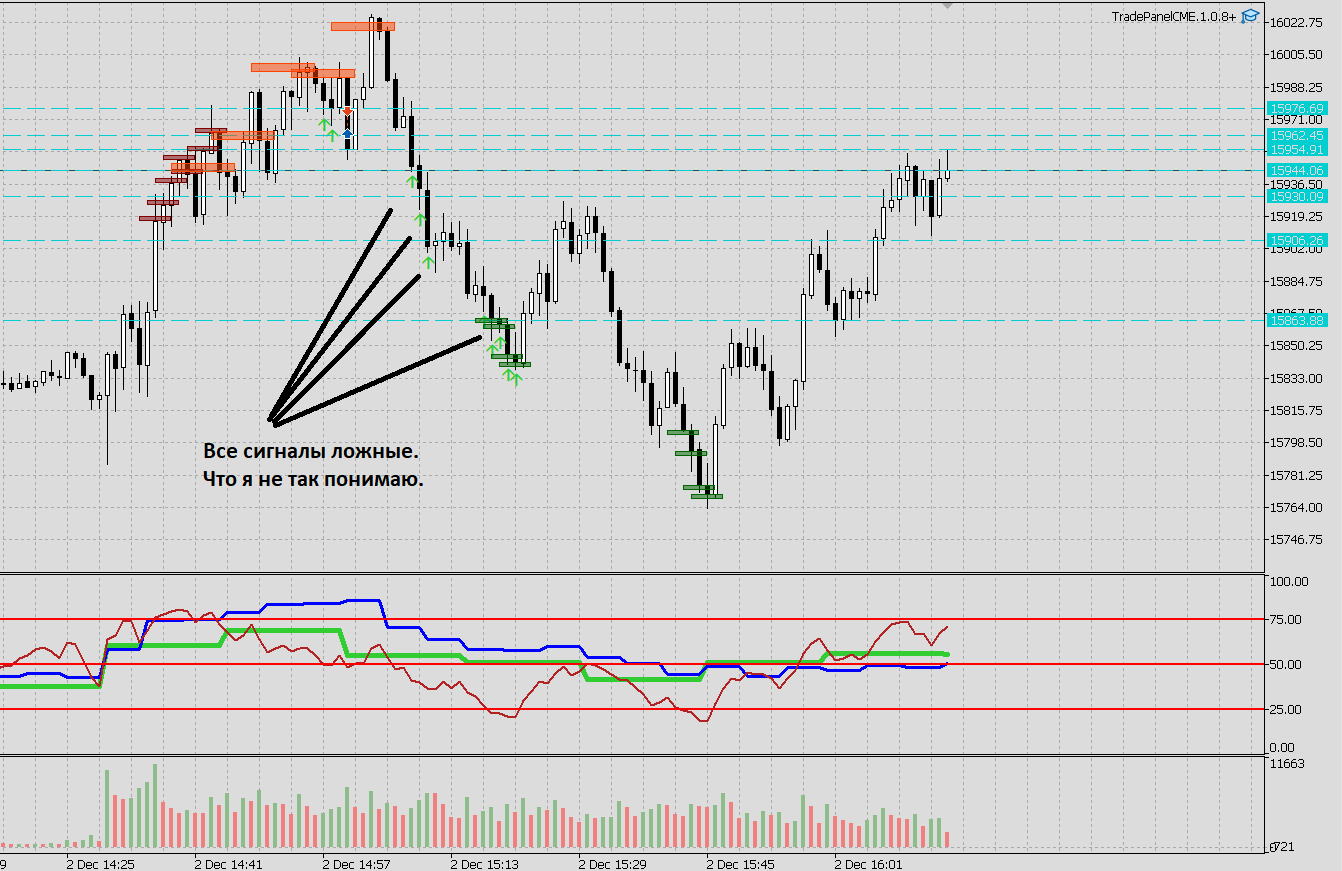1342x871 pixels.
Task: Select the topmost orange rectangle zone
Action: tap(363, 26)
